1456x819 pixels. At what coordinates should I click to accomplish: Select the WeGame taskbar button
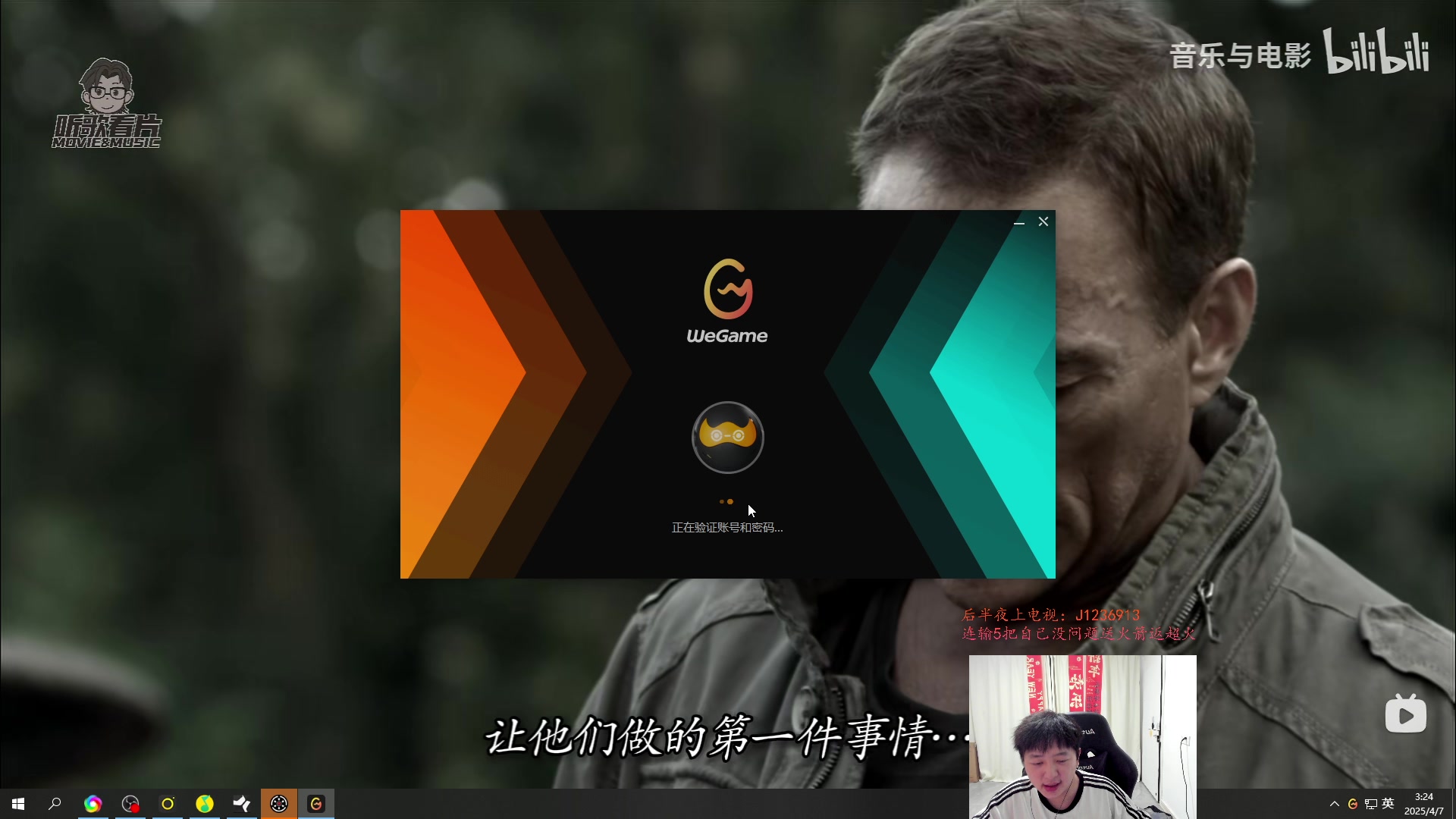(x=316, y=804)
